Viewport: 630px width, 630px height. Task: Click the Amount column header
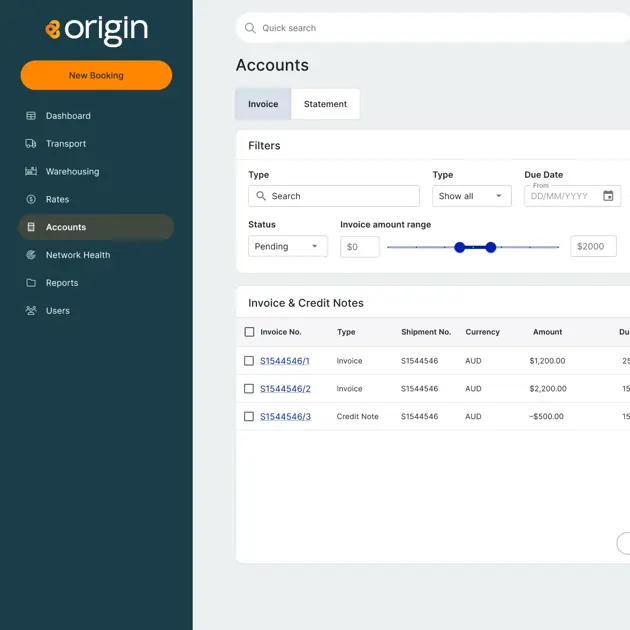pos(548,332)
